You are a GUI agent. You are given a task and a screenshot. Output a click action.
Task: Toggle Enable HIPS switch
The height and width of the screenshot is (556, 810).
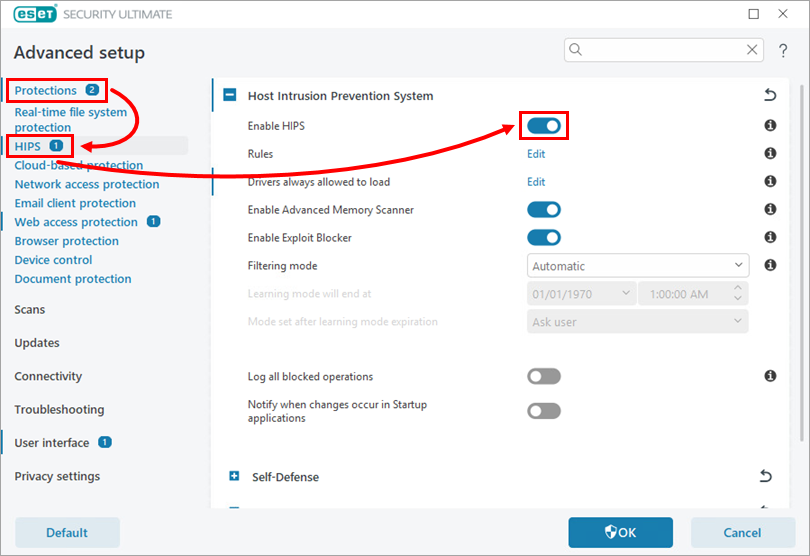pos(544,126)
